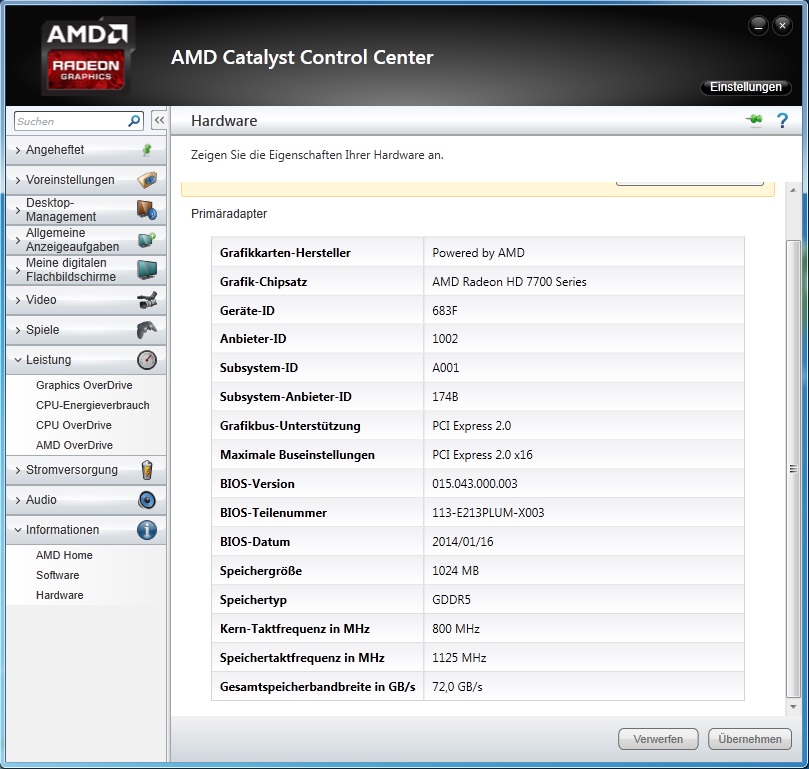Open the Software information page

(x=57, y=575)
